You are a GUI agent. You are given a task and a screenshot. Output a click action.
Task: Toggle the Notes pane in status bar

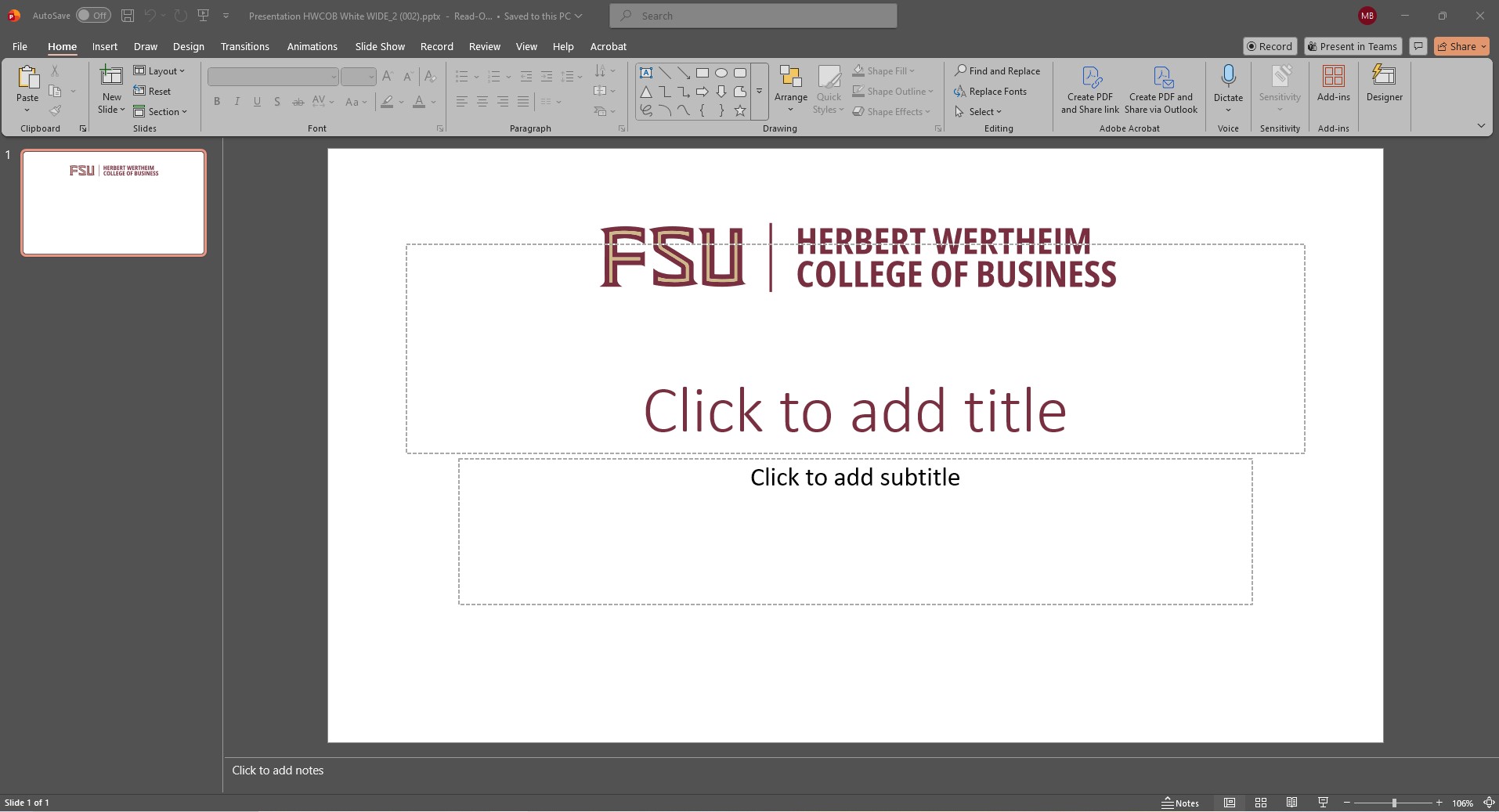1180,803
